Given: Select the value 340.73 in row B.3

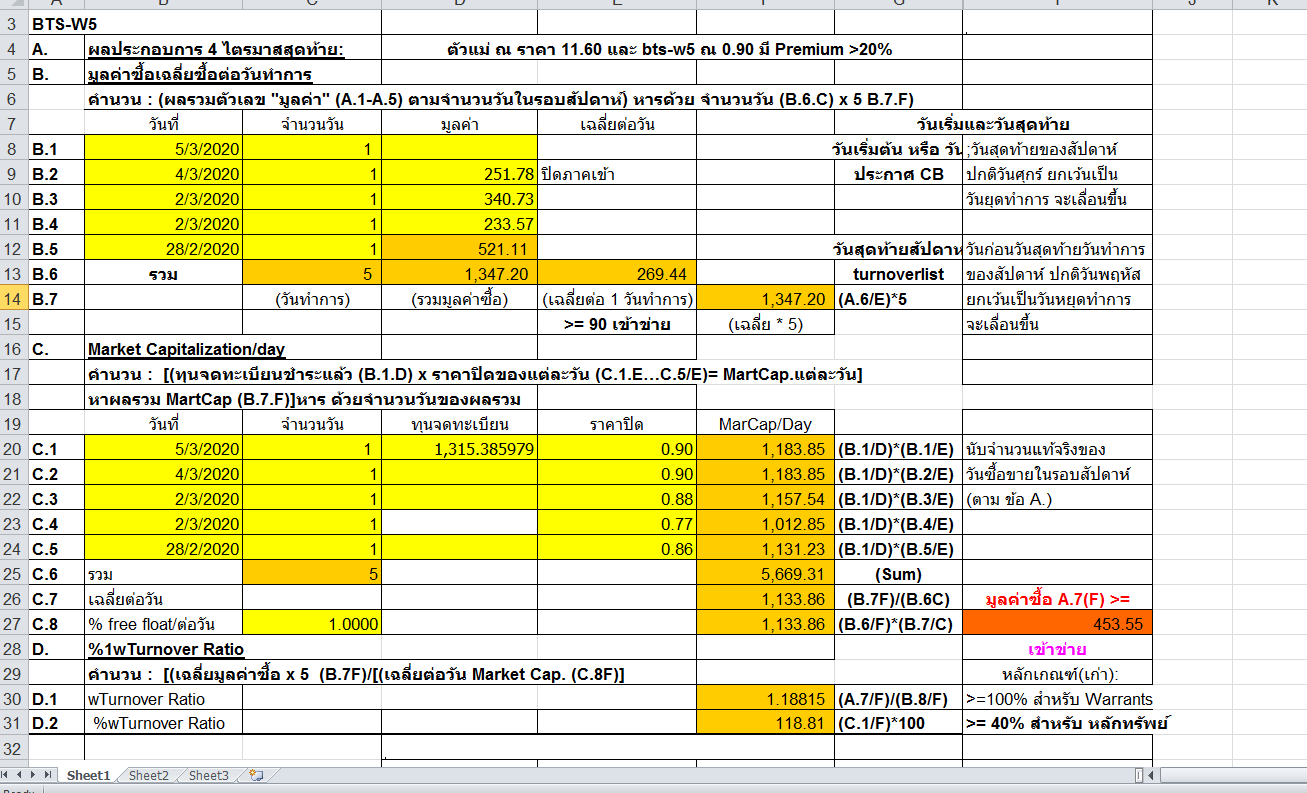Looking at the screenshot, I should click(459, 198).
